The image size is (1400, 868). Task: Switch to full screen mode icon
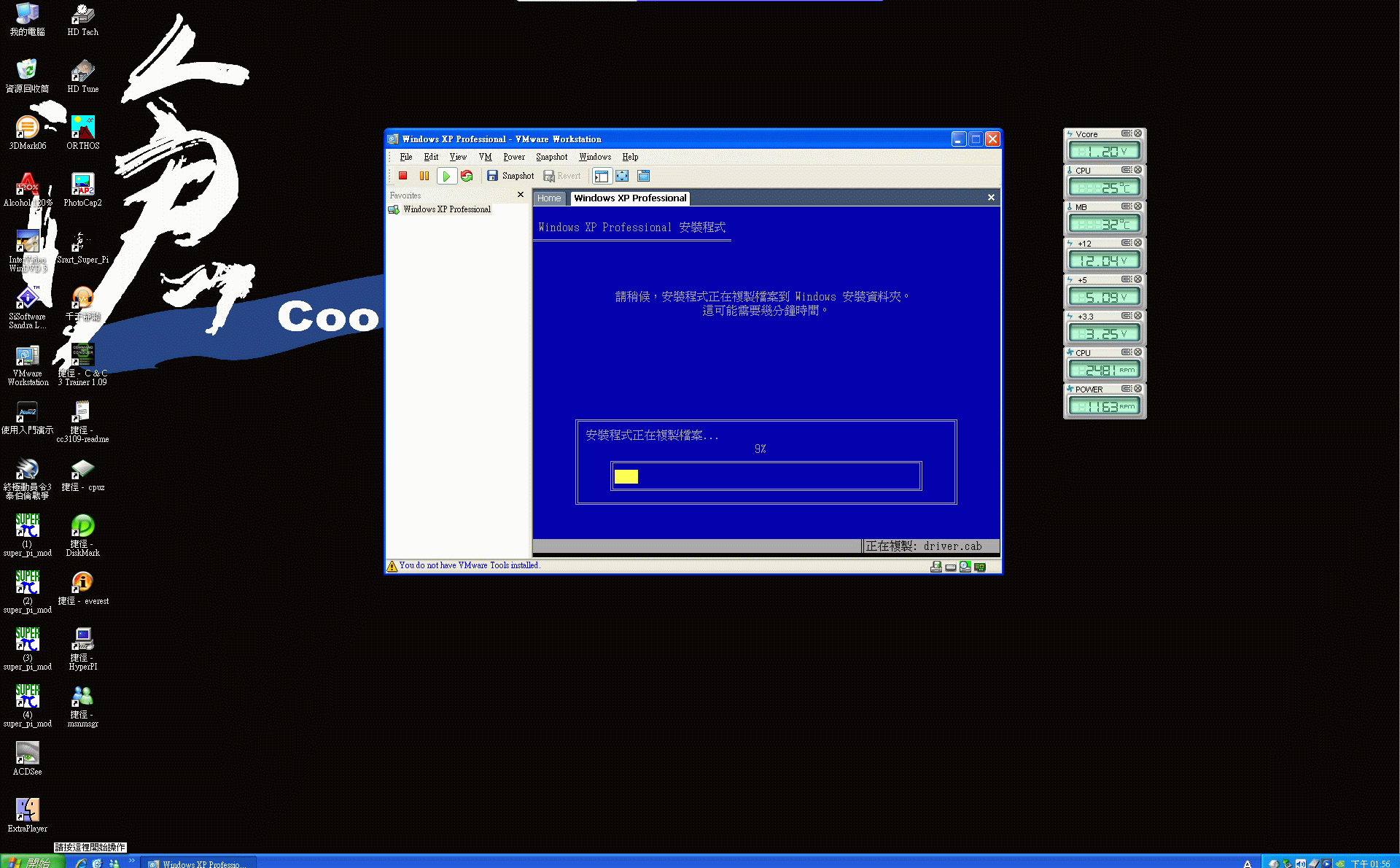click(622, 176)
